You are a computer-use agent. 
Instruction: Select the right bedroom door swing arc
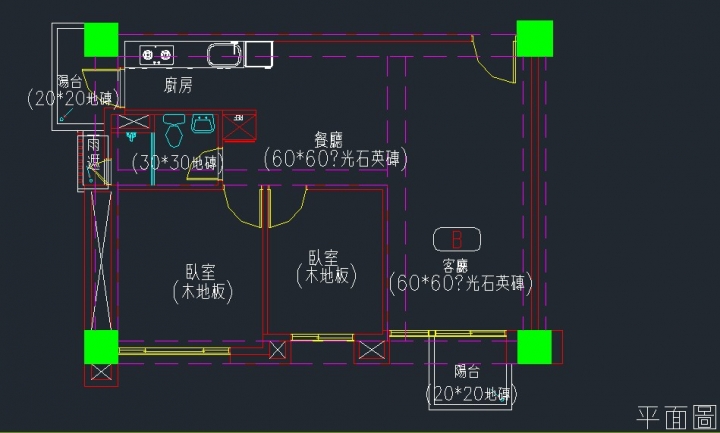click(x=287, y=207)
